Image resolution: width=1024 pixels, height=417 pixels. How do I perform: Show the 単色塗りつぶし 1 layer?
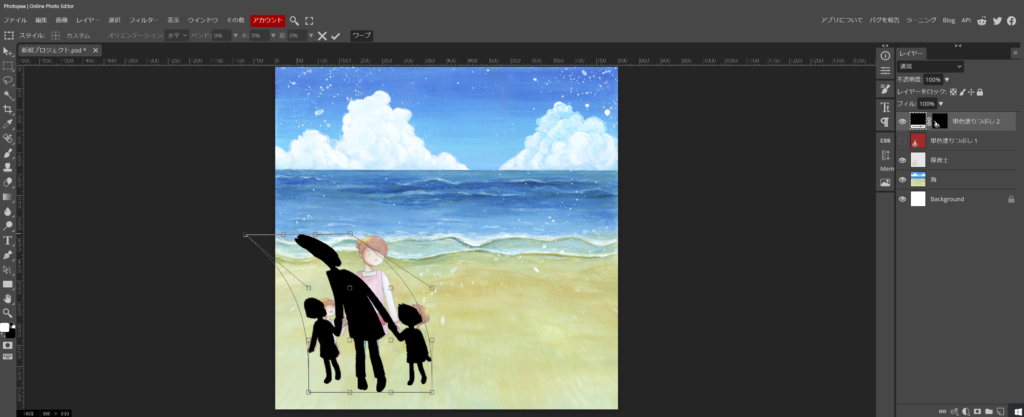(903, 141)
